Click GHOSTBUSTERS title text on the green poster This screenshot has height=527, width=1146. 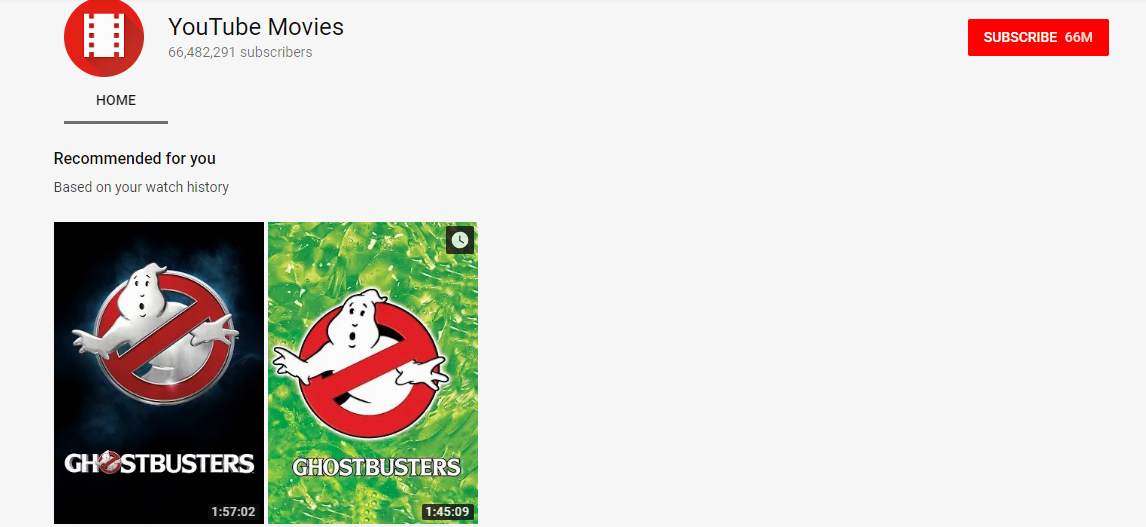click(376, 467)
